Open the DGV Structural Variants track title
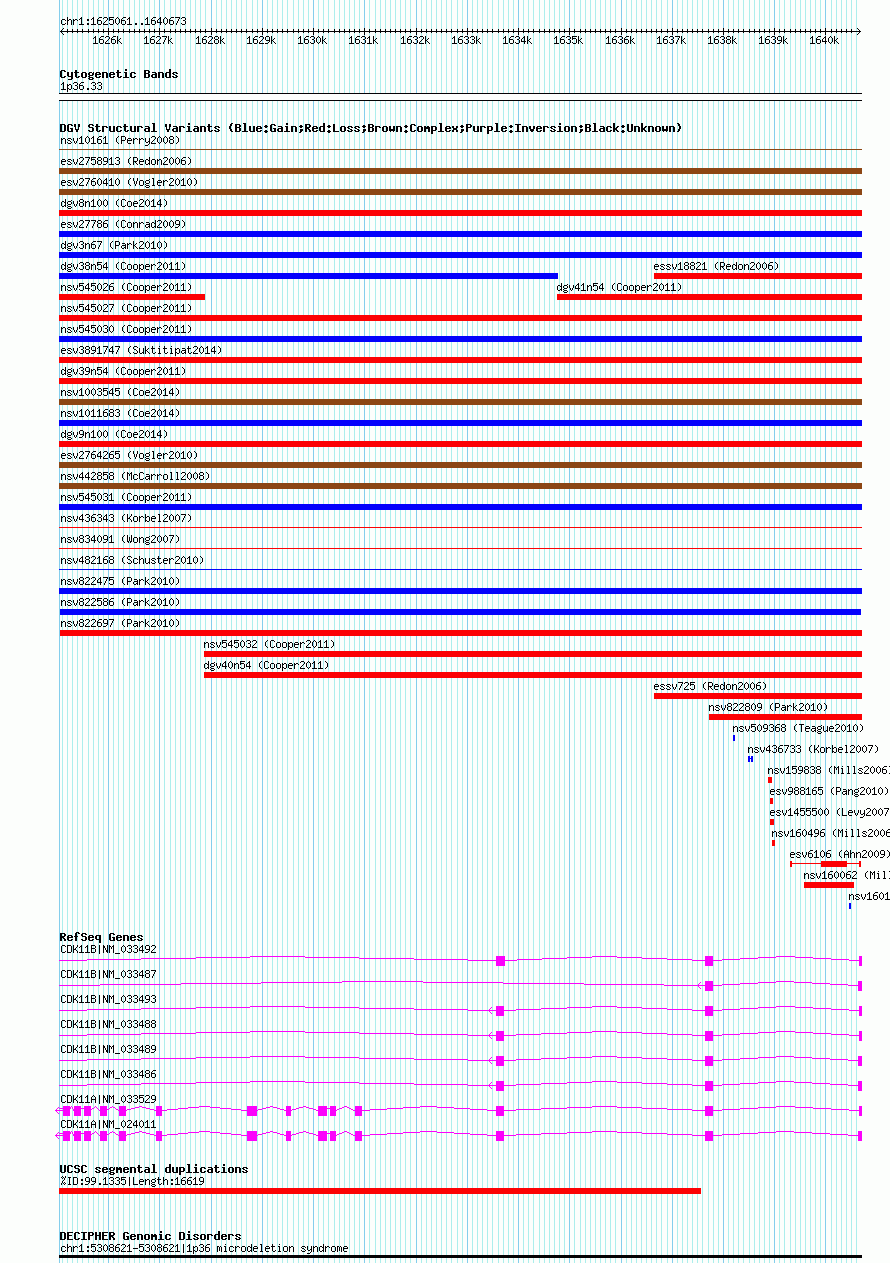The width and height of the screenshot is (890, 1263). (x=370, y=128)
